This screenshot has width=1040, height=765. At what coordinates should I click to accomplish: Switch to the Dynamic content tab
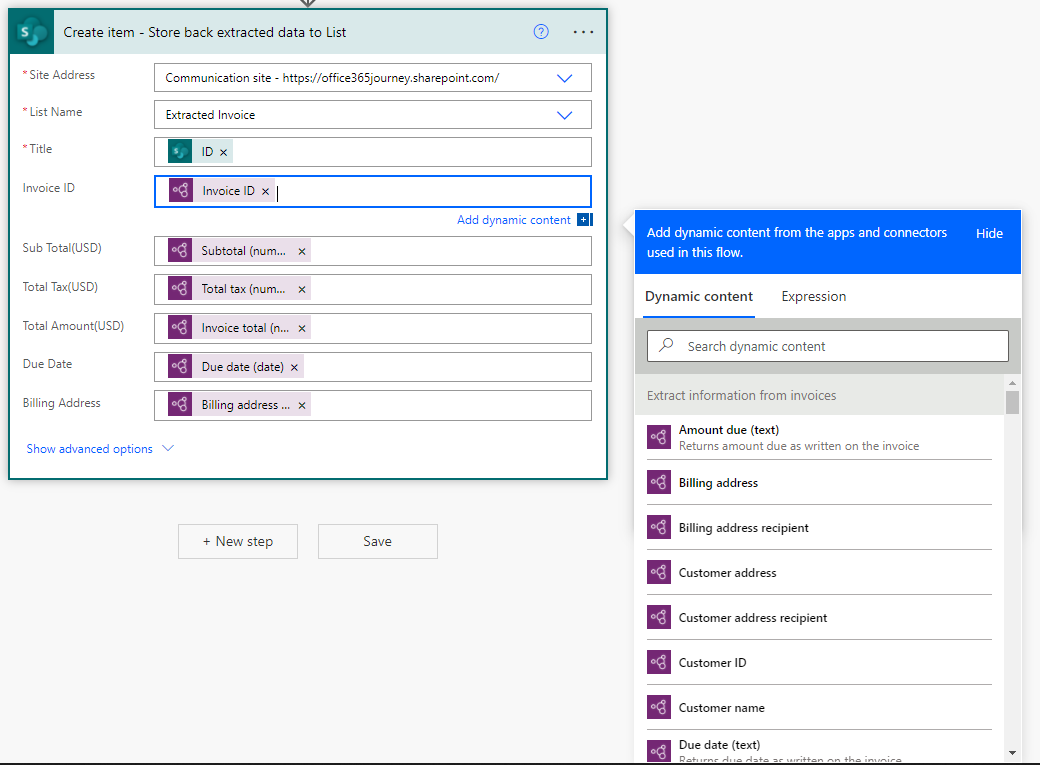click(x=699, y=297)
